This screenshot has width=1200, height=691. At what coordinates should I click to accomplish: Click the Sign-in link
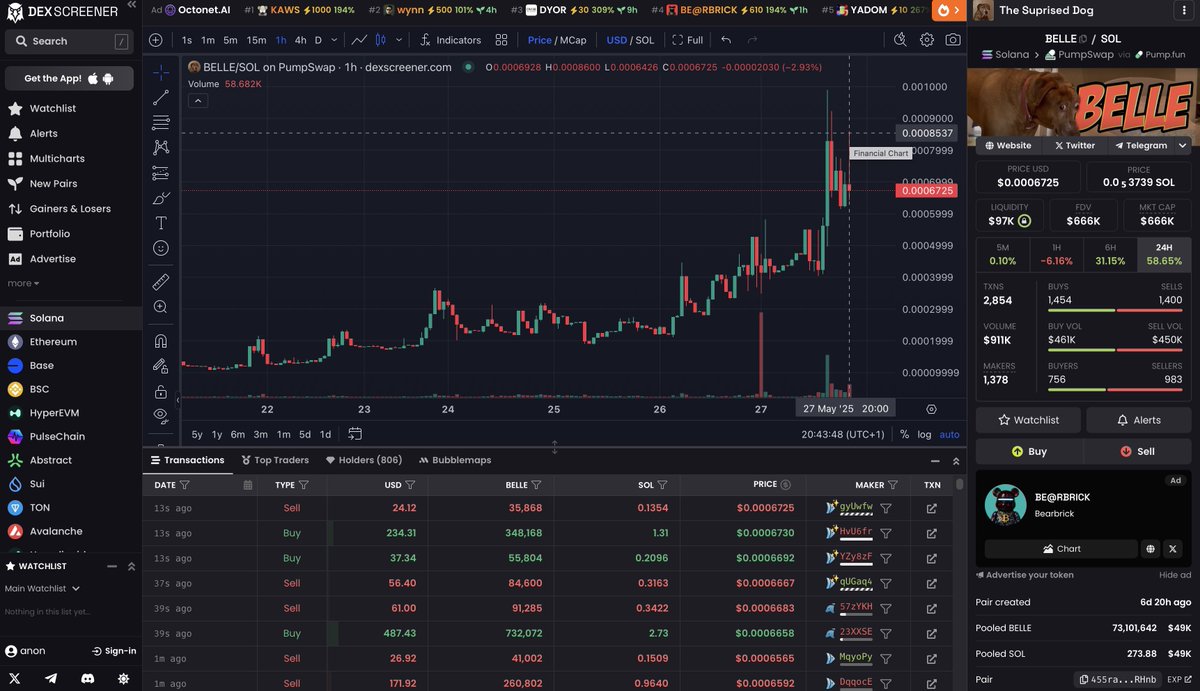click(114, 651)
